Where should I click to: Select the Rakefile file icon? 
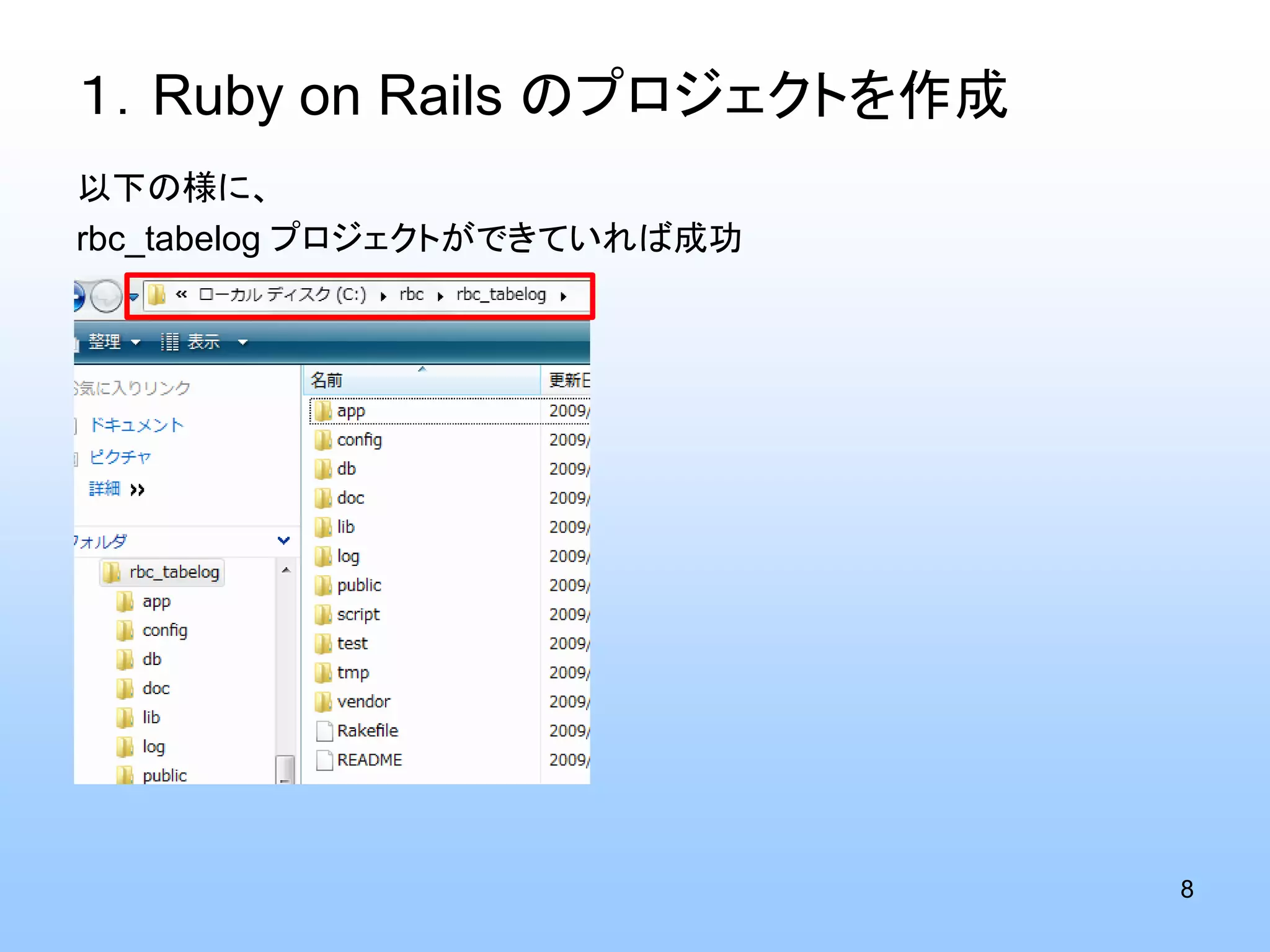coord(324,731)
